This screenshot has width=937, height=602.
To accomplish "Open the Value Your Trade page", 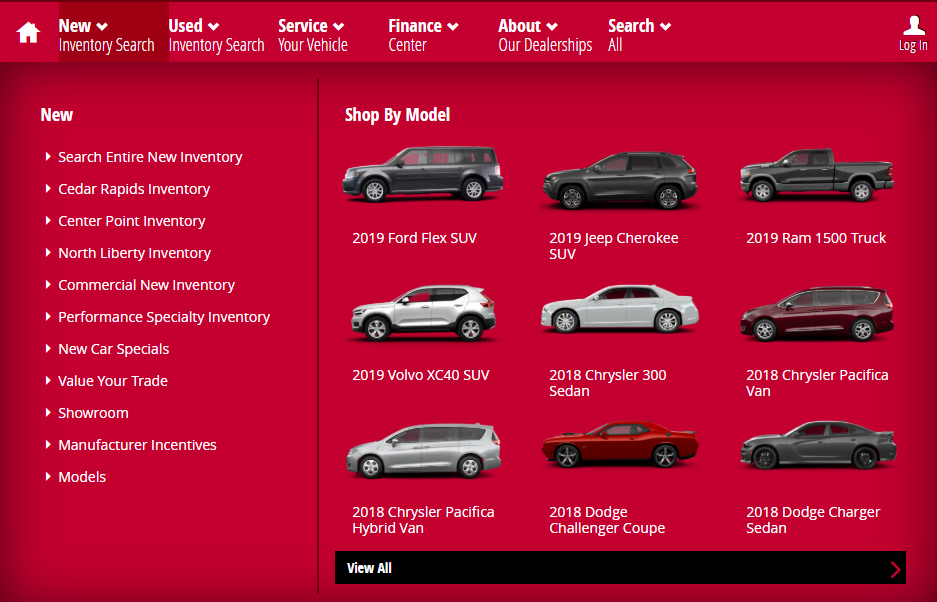I will click(112, 381).
